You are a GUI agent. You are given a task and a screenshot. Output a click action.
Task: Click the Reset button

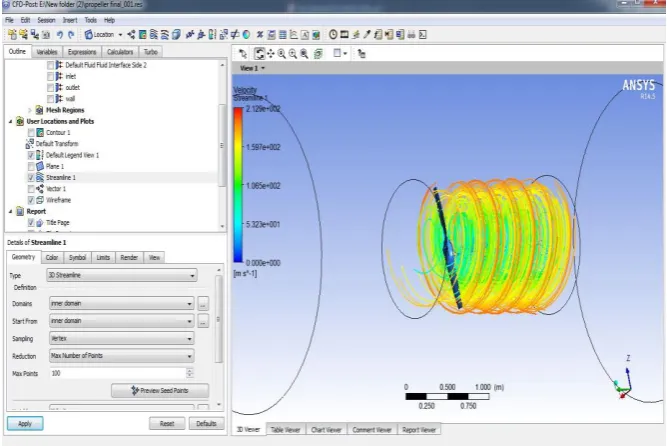[167, 423]
